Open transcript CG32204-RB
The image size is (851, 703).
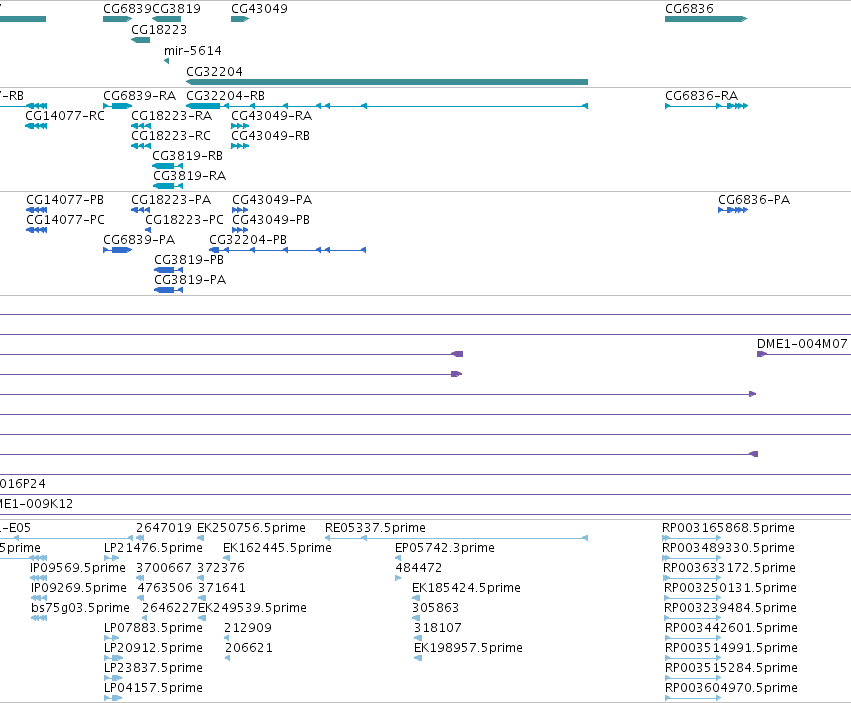[x=226, y=96]
